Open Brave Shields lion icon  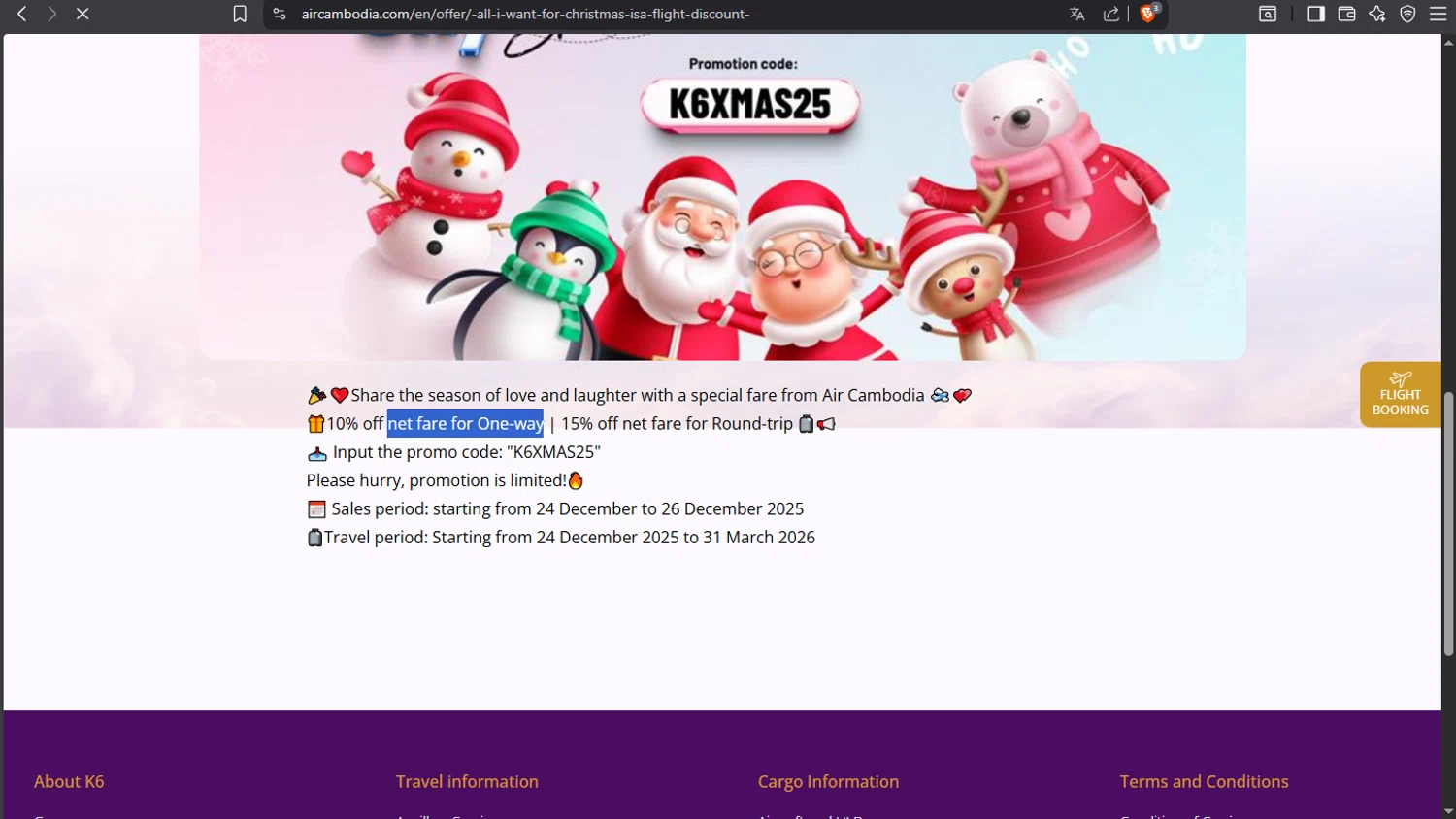[1149, 13]
